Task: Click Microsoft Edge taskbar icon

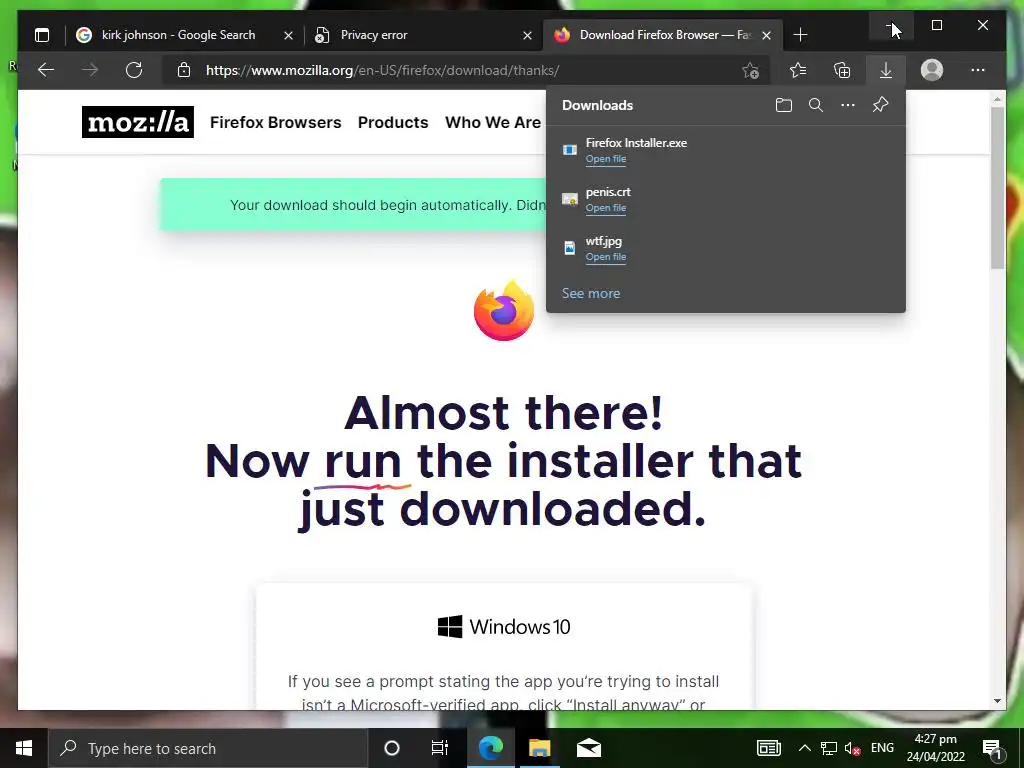Action: [490, 748]
